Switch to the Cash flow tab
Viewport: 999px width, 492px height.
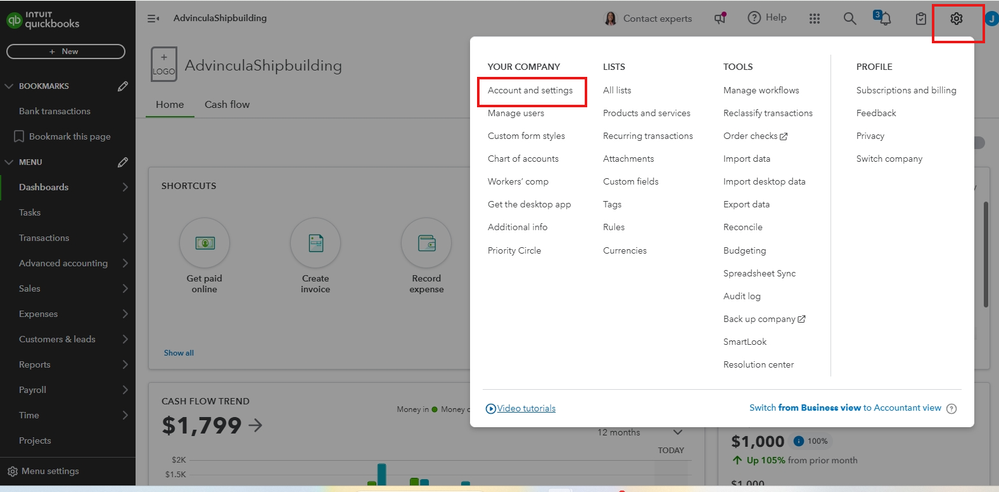point(227,105)
